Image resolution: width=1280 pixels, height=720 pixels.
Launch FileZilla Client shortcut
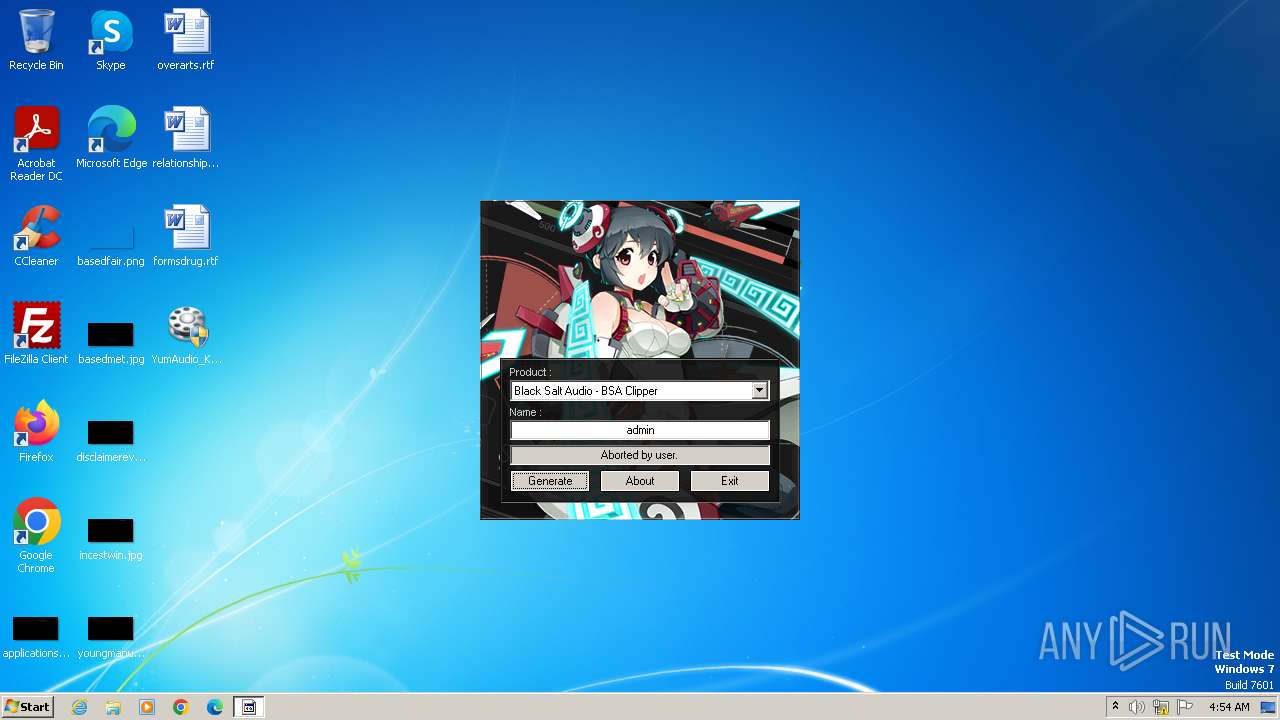36,334
